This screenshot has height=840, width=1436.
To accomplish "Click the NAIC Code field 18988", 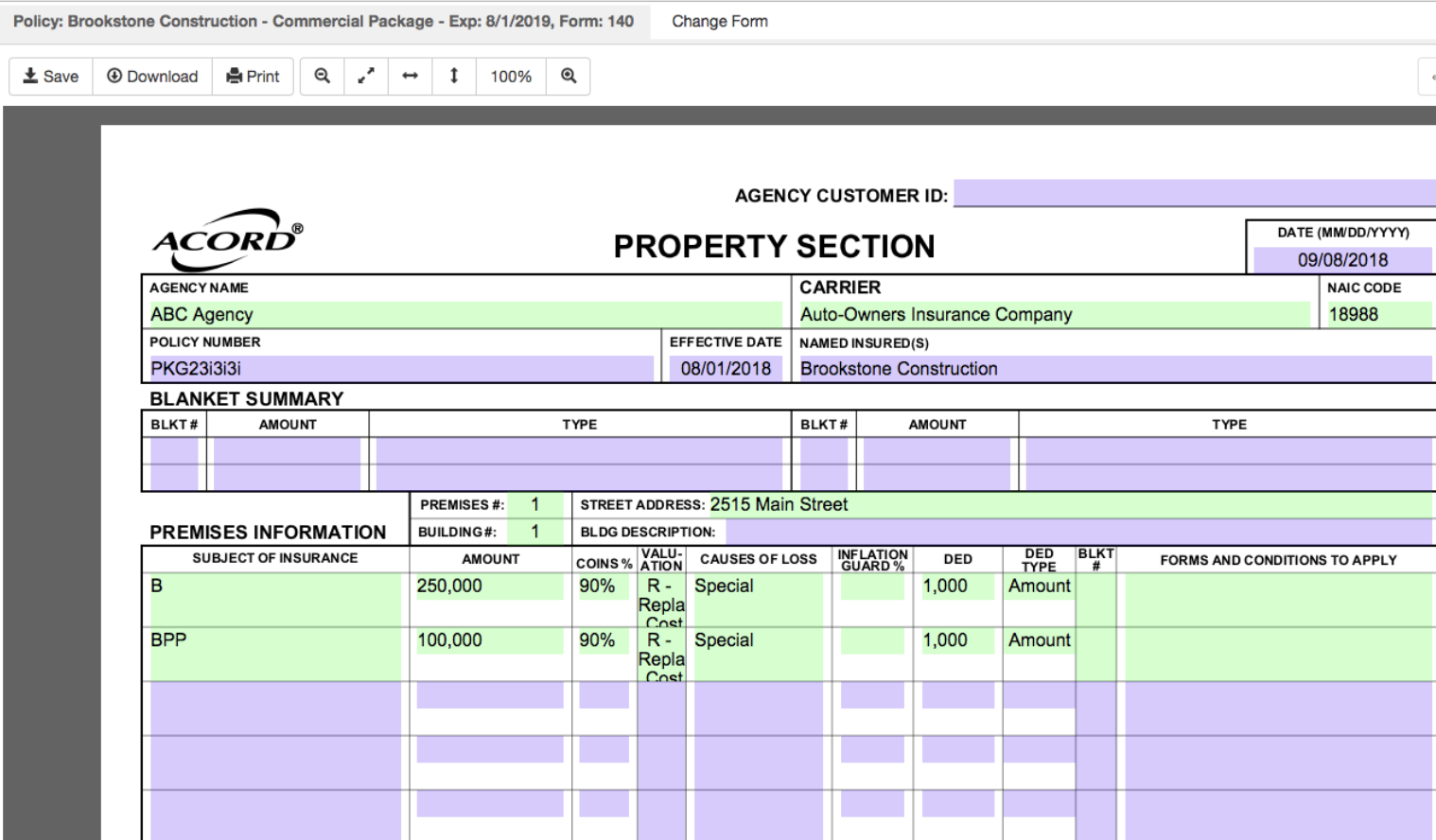I will tap(1379, 314).
